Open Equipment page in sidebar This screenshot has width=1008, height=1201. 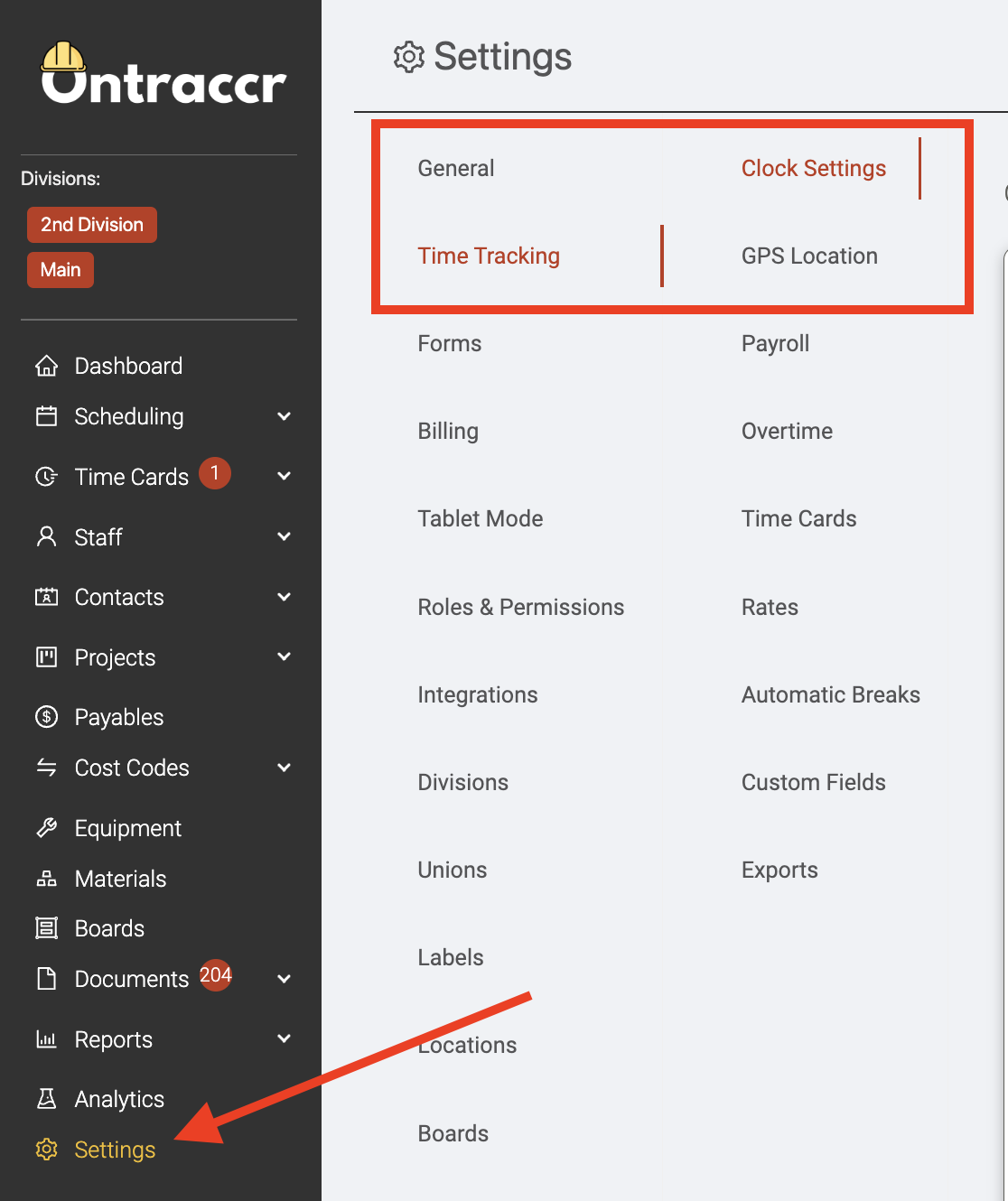tap(128, 828)
